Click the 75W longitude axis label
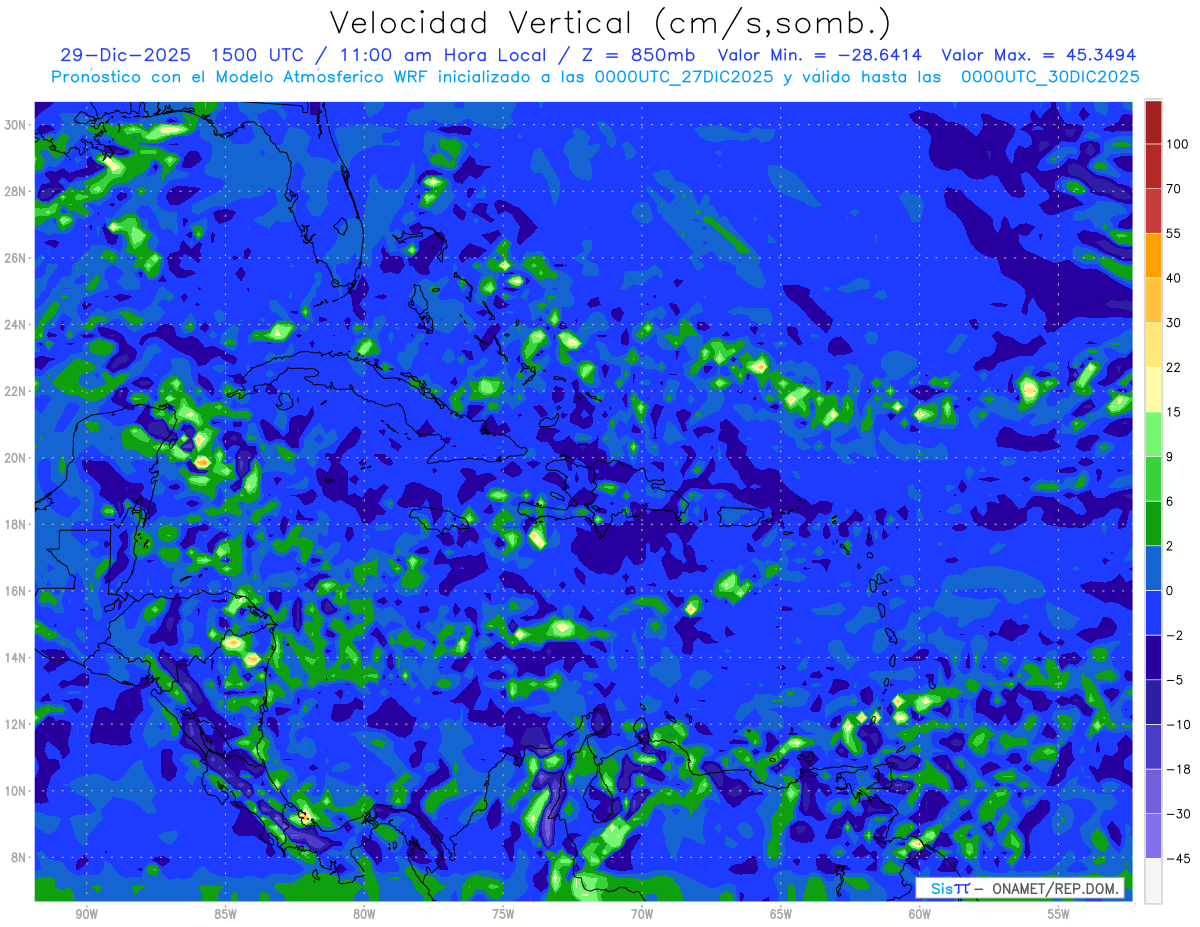1200x927 pixels. [x=503, y=914]
